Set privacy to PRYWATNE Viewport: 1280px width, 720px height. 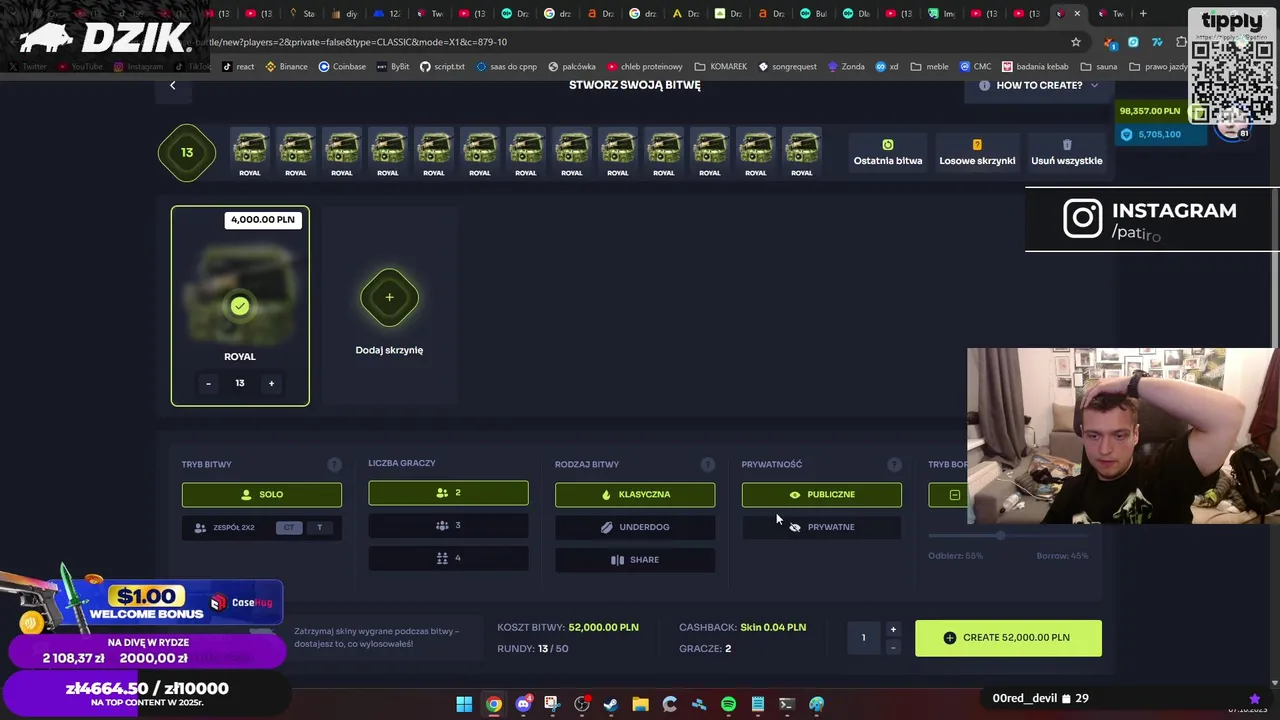[821, 527]
